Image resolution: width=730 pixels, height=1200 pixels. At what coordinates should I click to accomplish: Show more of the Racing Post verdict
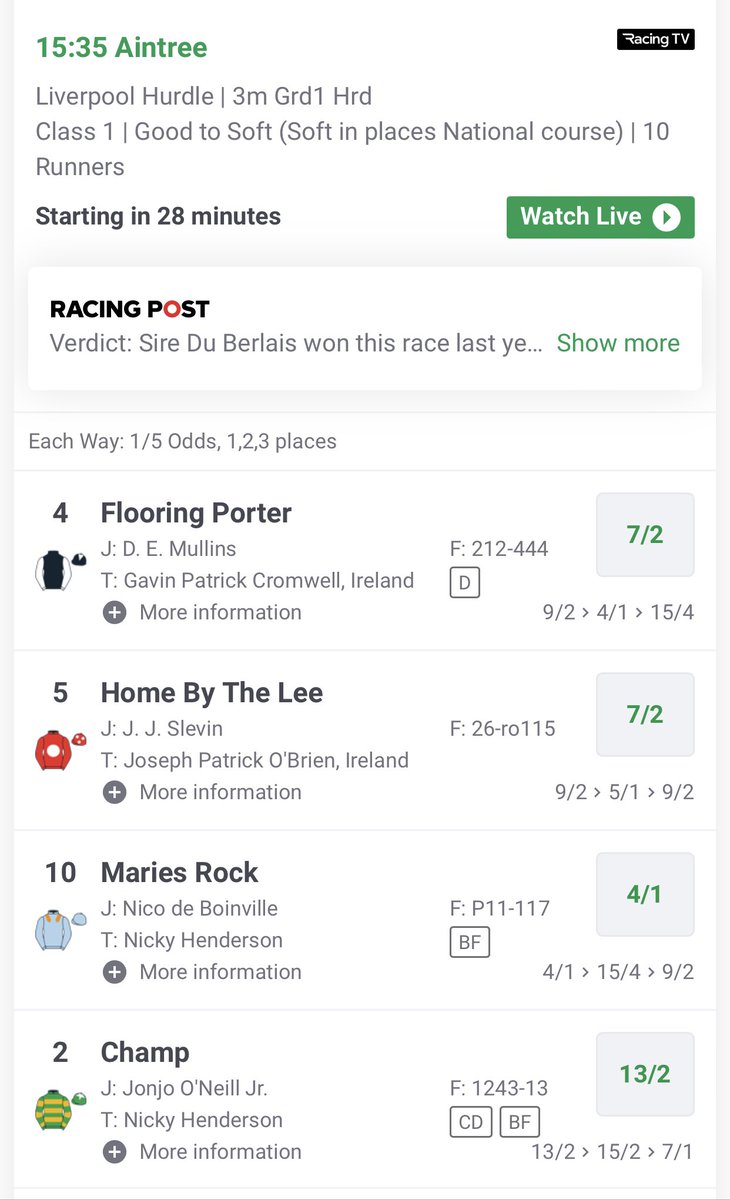[618, 343]
